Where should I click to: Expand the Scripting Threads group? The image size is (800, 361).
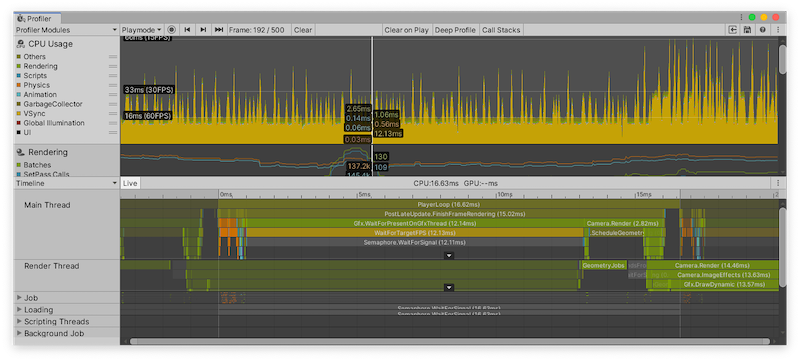pyautogui.click(x=19, y=321)
